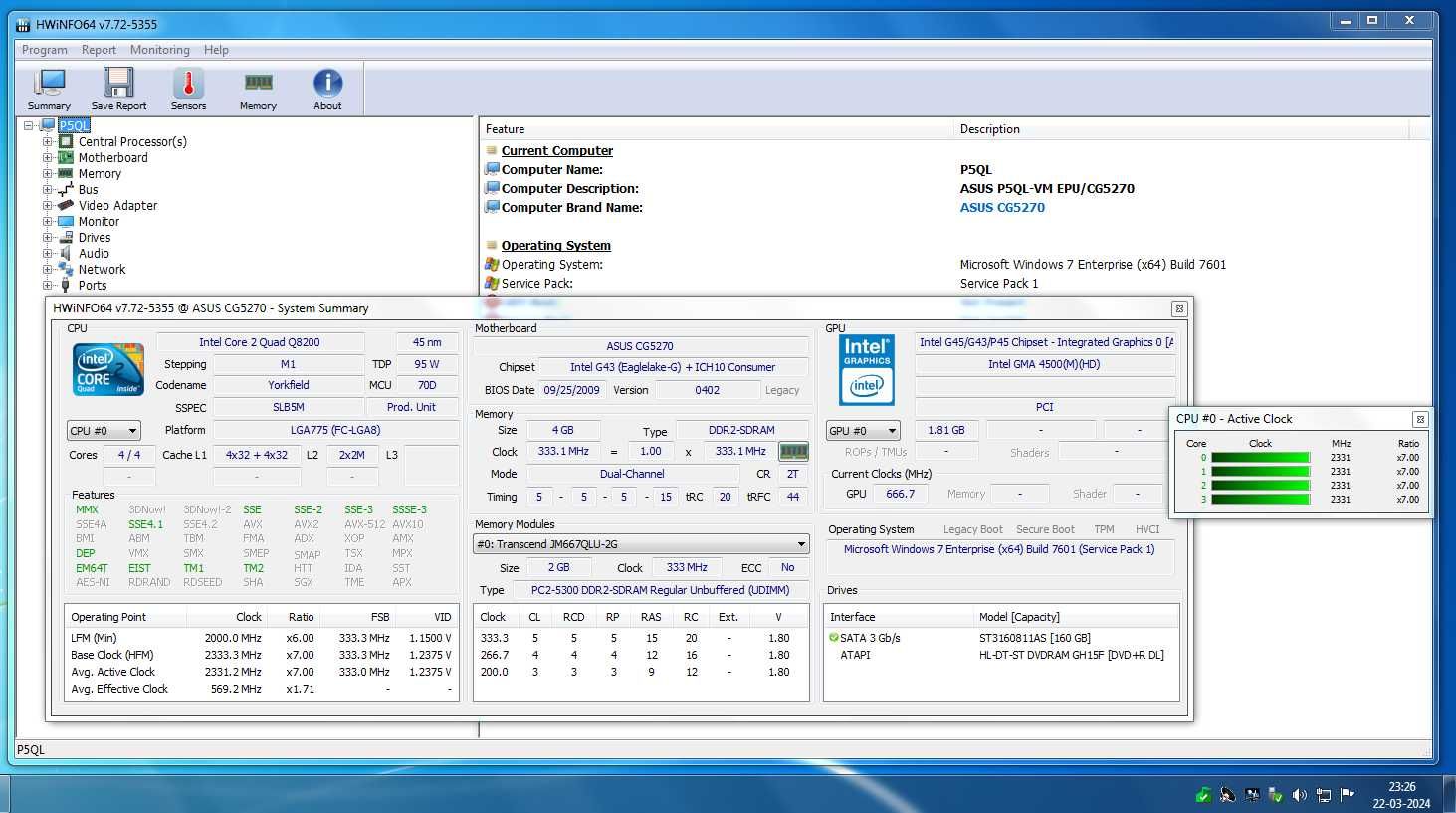Select the P5QL computer icon in tree
The image size is (1456, 813).
pos(47,125)
